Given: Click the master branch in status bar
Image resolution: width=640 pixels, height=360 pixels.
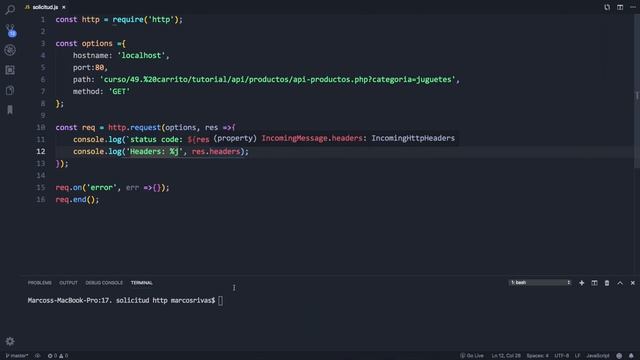Looking at the screenshot, I should (x=16, y=356).
